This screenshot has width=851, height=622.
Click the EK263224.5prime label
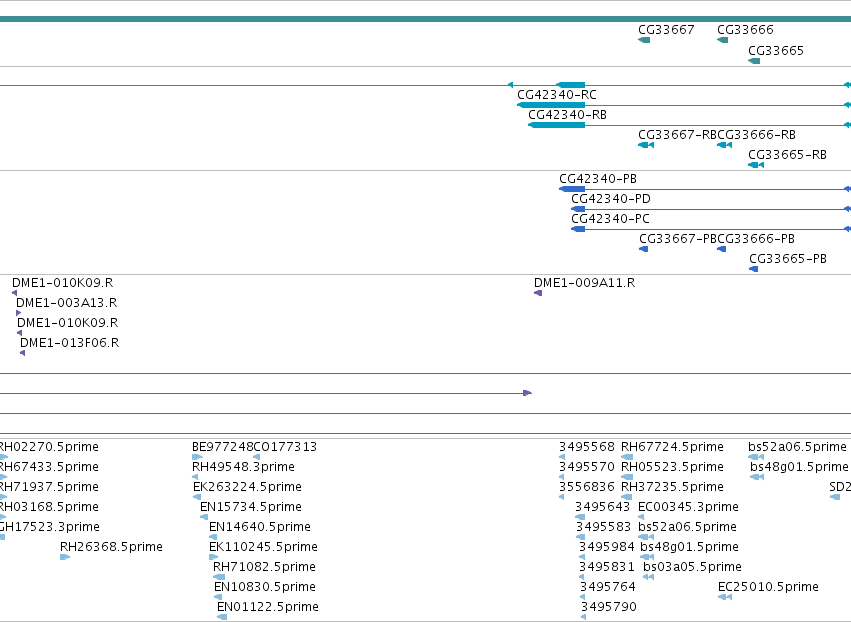(x=247, y=487)
